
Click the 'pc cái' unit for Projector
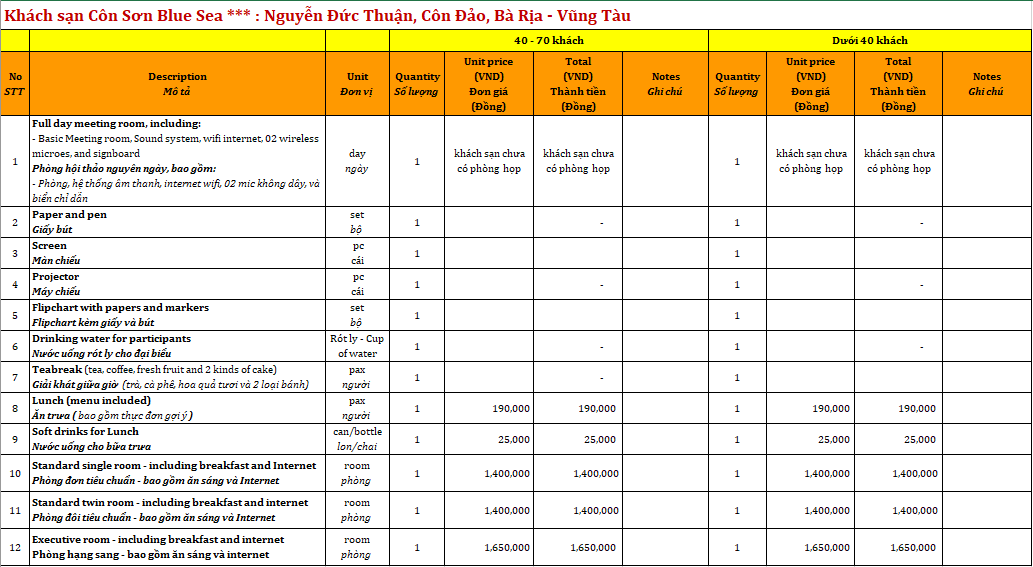(357, 284)
